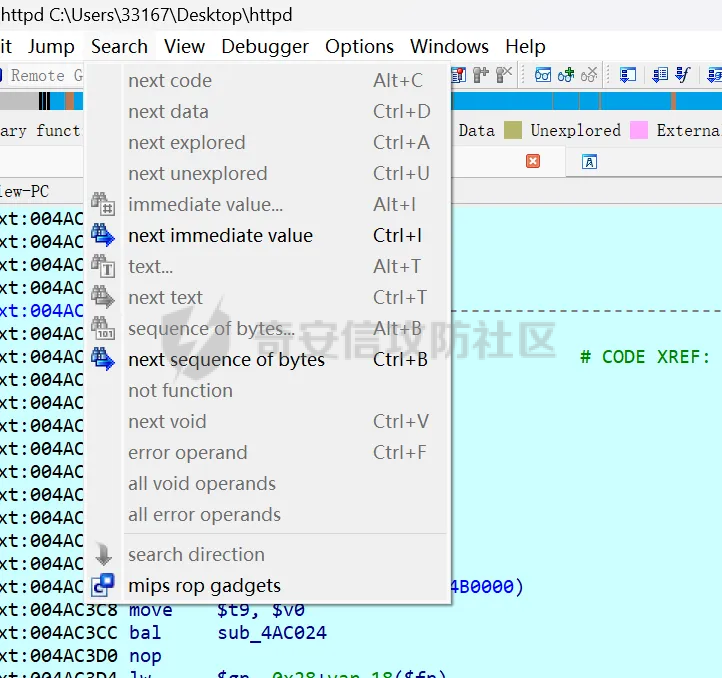Screen dimensions: 722x678
Task: Click the 'sub_4AC024' operand reference
Action: pos(272,633)
